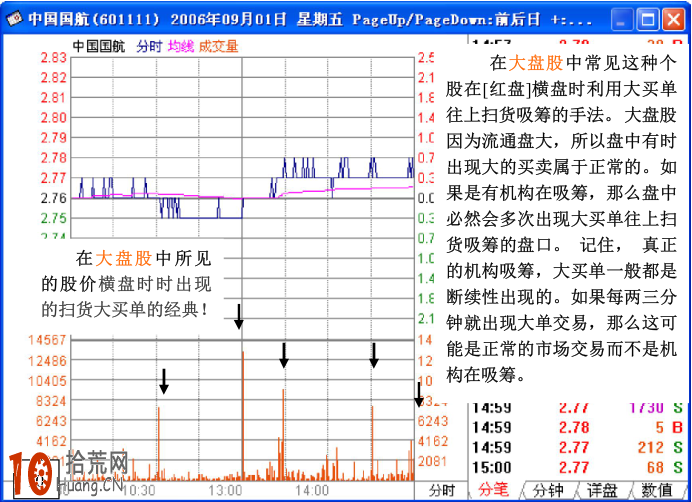Click the 10:30 time axis label
Image resolution: width=692 pixels, height=502 pixels.
coord(139,490)
